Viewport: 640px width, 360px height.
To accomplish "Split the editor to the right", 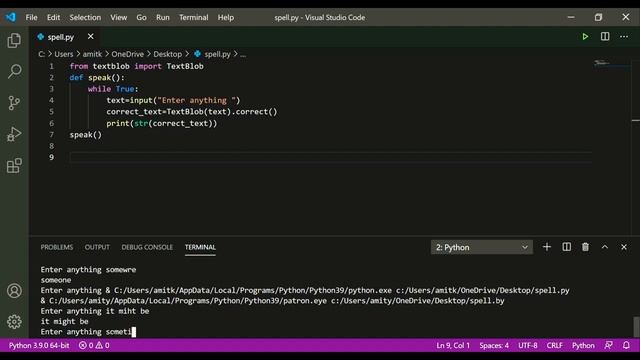I will tap(605, 37).
